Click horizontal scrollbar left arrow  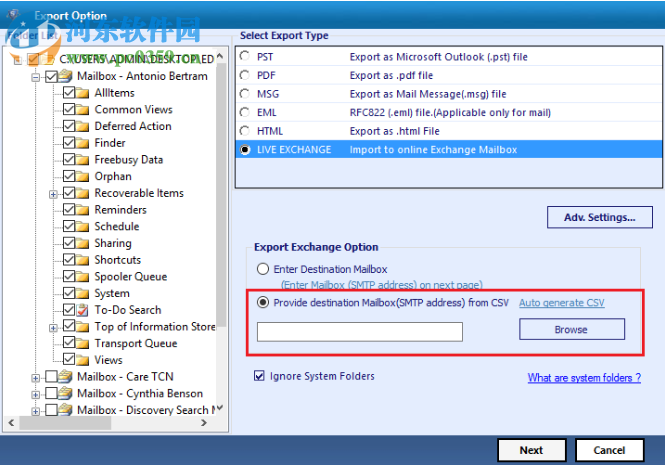tap(11, 423)
